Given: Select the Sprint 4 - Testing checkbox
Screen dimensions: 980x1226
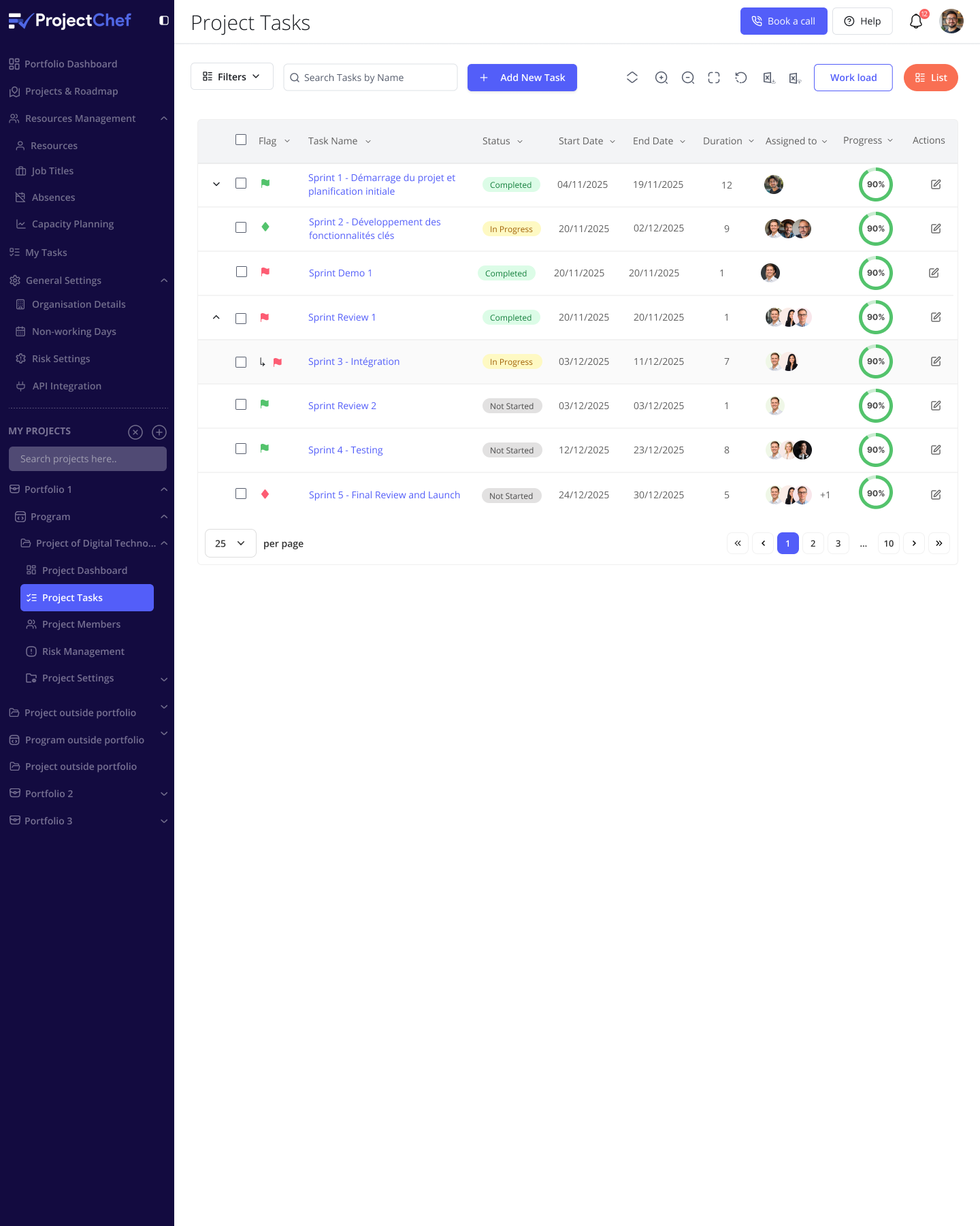Looking at the screenshot, I should [x=241, y=449].
